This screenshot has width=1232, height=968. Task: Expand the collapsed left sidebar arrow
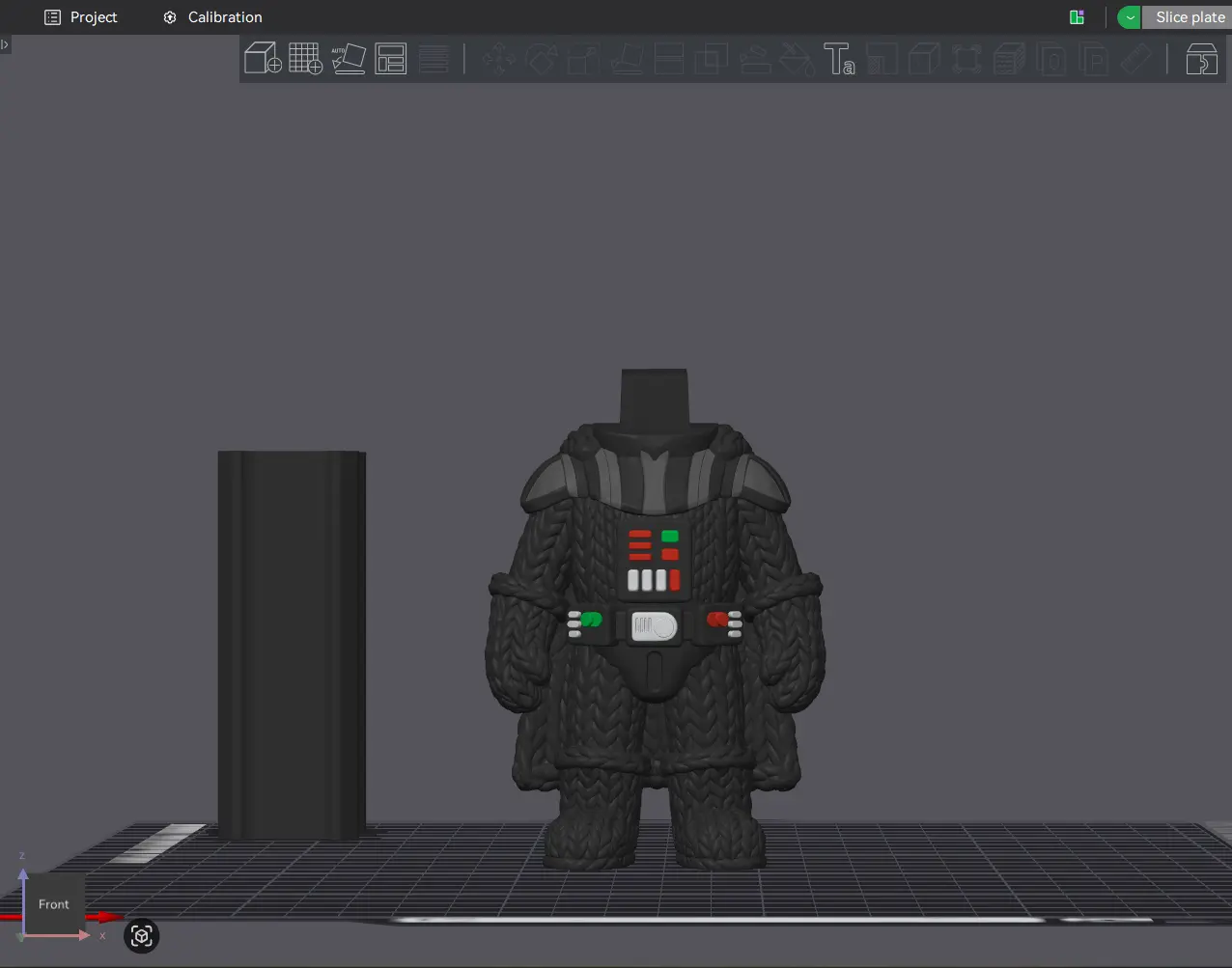click(x=5, y=44)
